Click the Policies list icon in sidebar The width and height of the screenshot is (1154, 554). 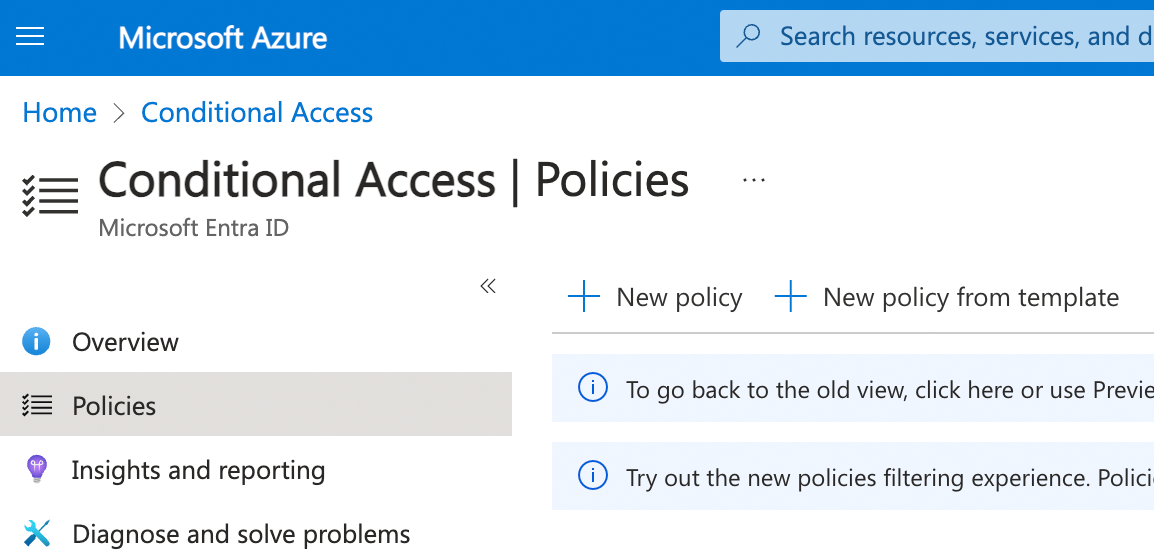point(36,405)
